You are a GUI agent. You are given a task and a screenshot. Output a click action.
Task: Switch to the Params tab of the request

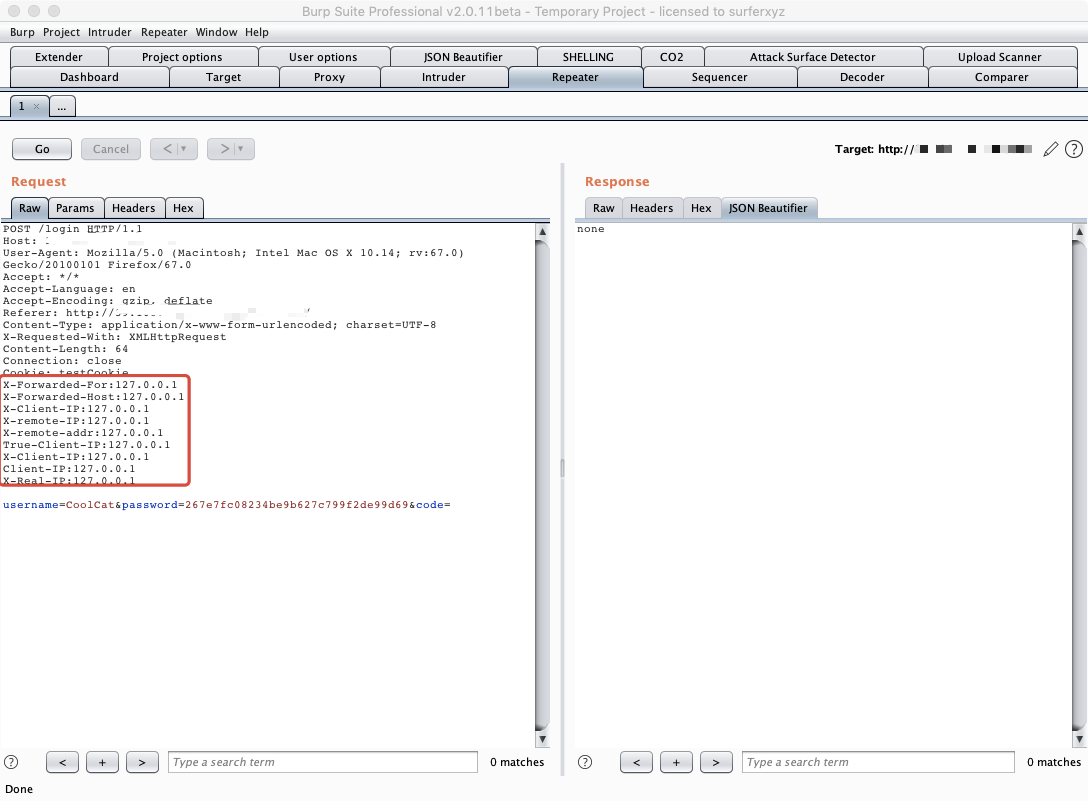pyautogui.click(x=75, y=207)
